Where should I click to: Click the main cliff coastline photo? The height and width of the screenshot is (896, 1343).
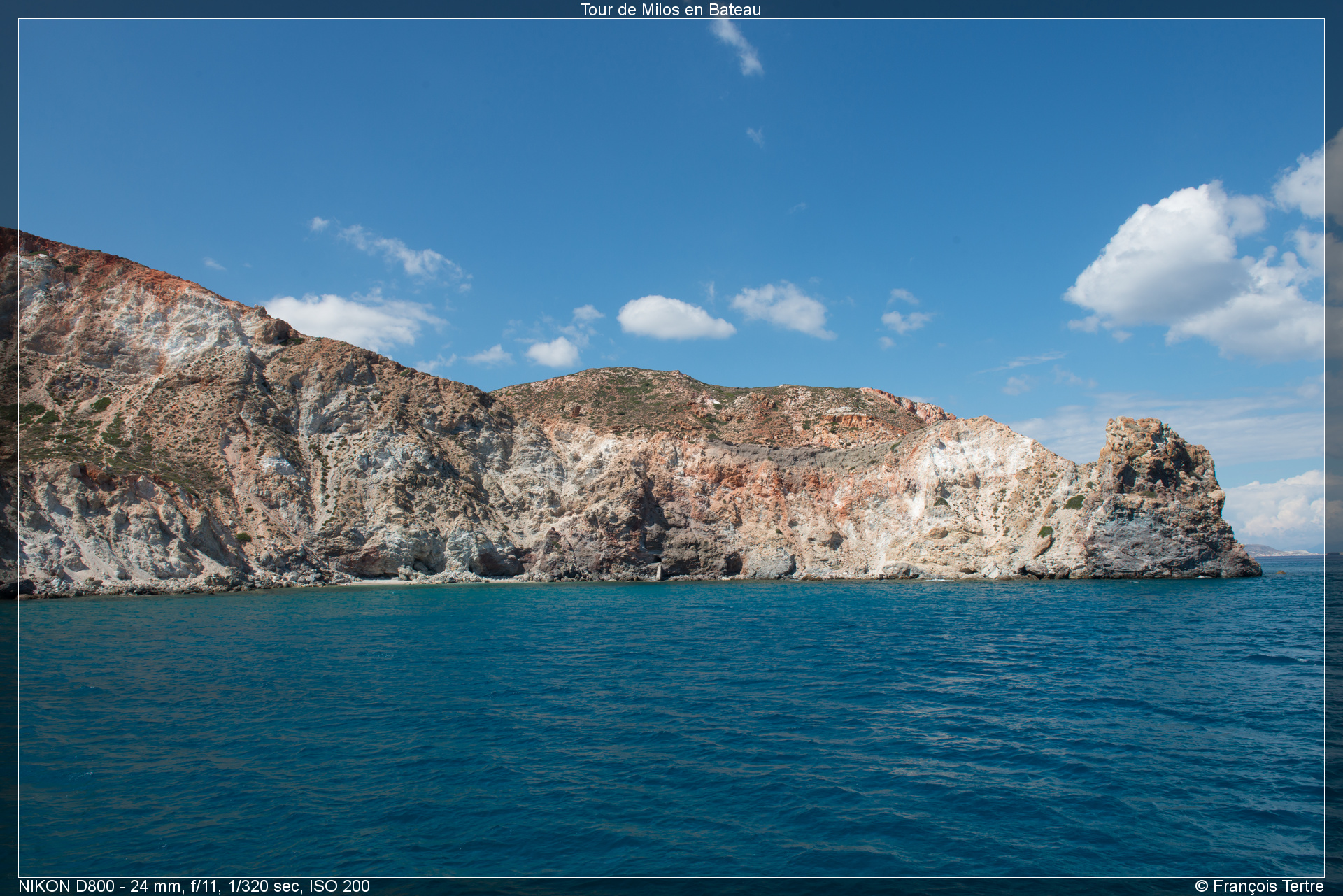[671, 448]
